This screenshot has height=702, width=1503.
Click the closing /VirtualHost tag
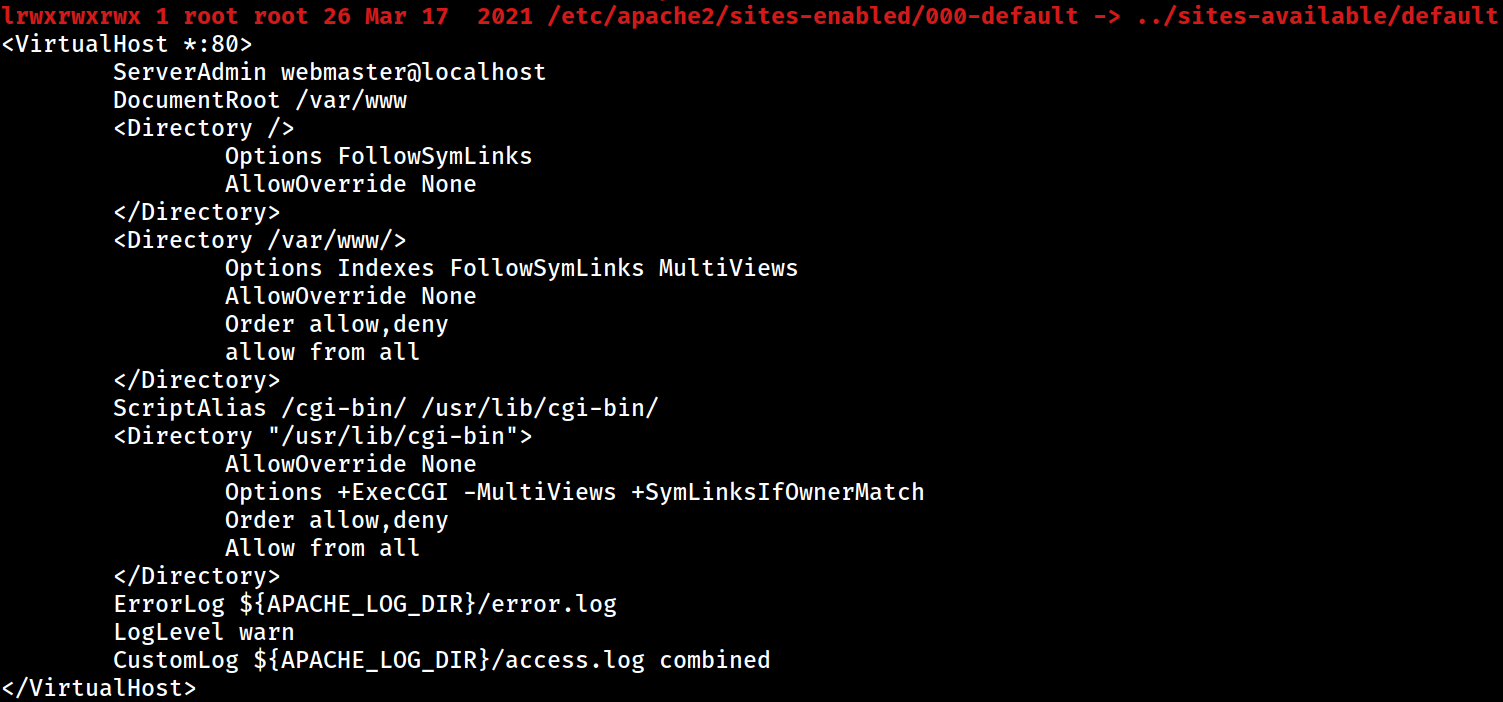tap(99, 688)
